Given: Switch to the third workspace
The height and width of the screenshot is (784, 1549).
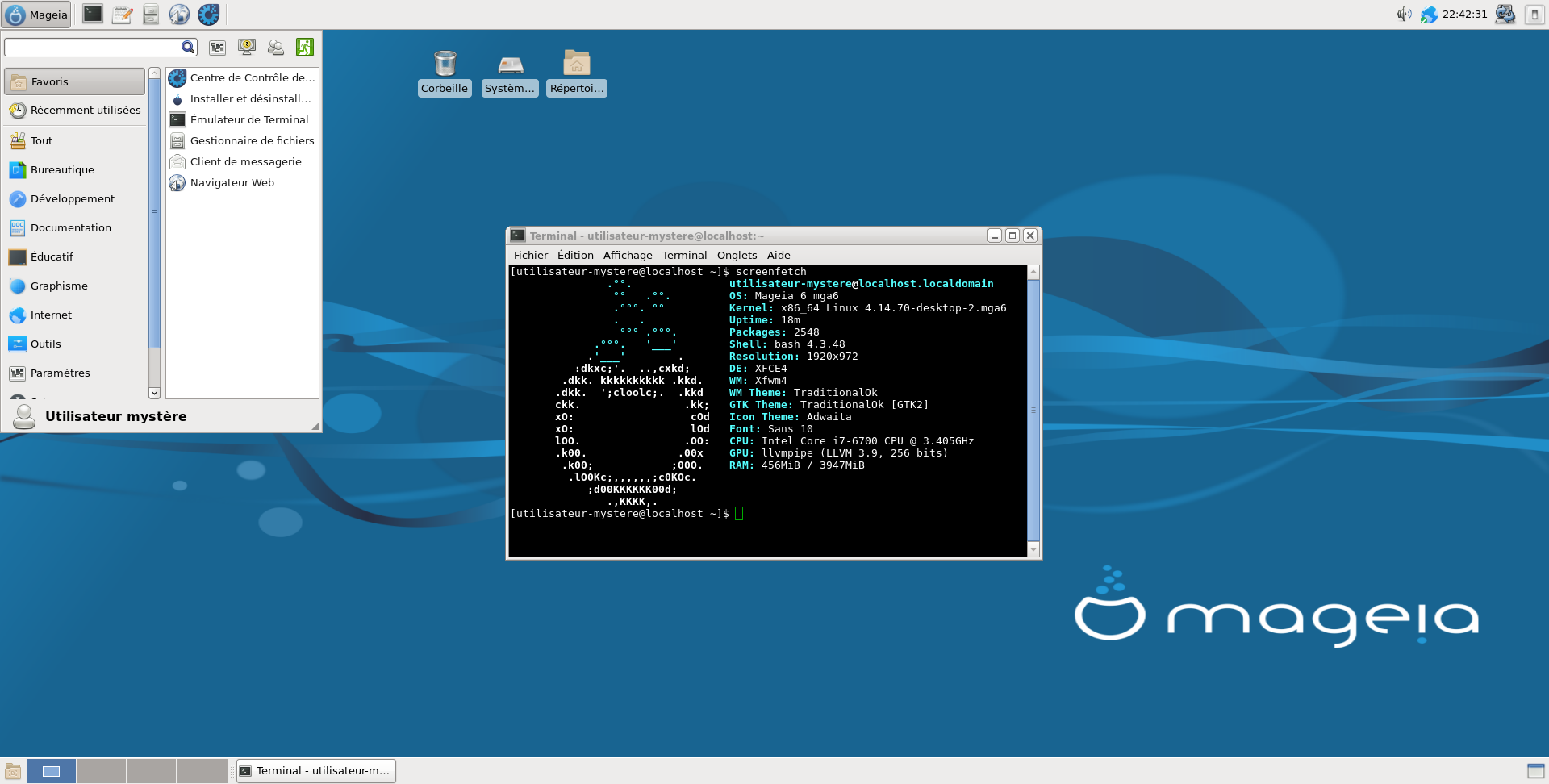Looking at the screenshot, I should (x=151, y=771).
